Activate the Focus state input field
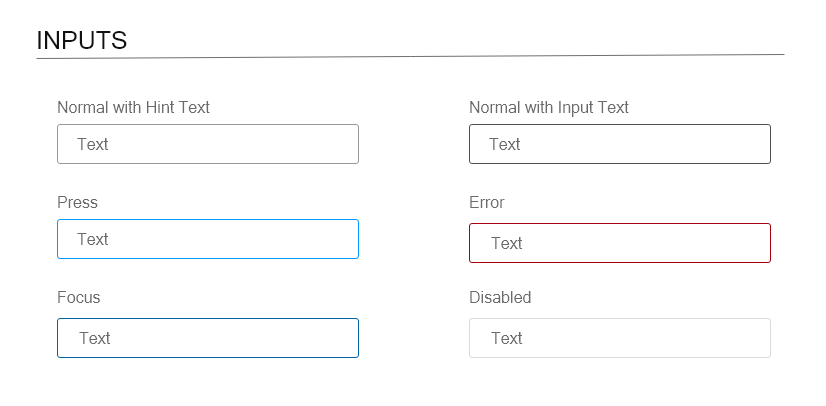This screenshot has width=826, height=406. click(208, 338)
